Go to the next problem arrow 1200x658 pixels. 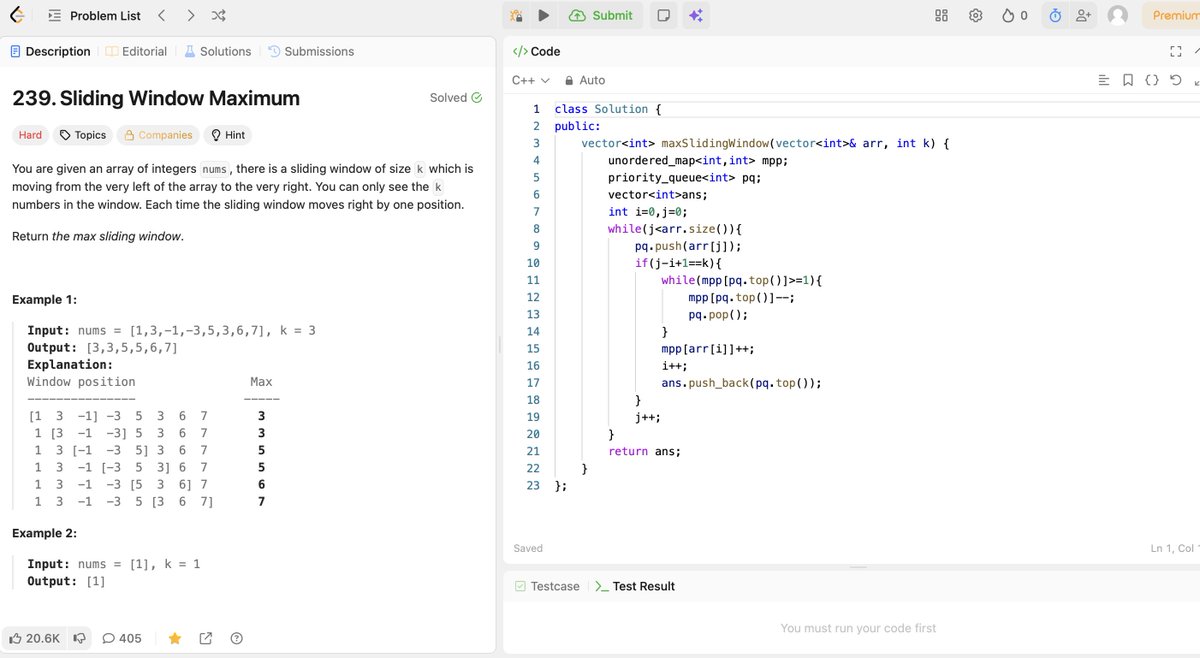coord(190,15)
